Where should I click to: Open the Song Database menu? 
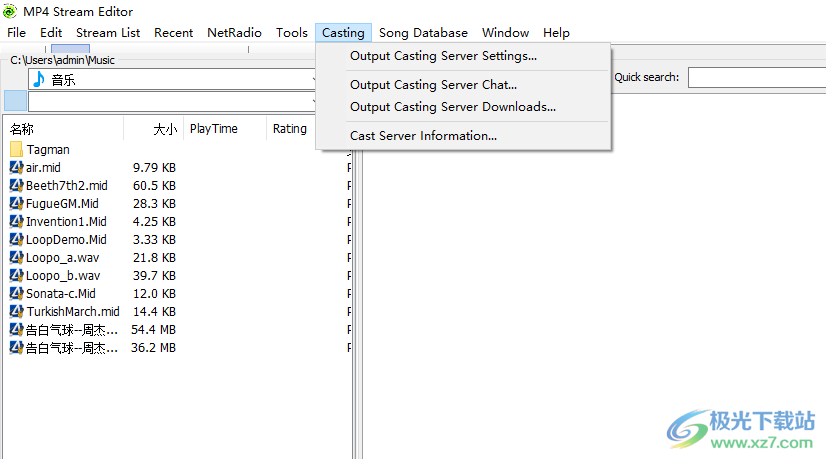pyautogui.click(x=423, y=33)
